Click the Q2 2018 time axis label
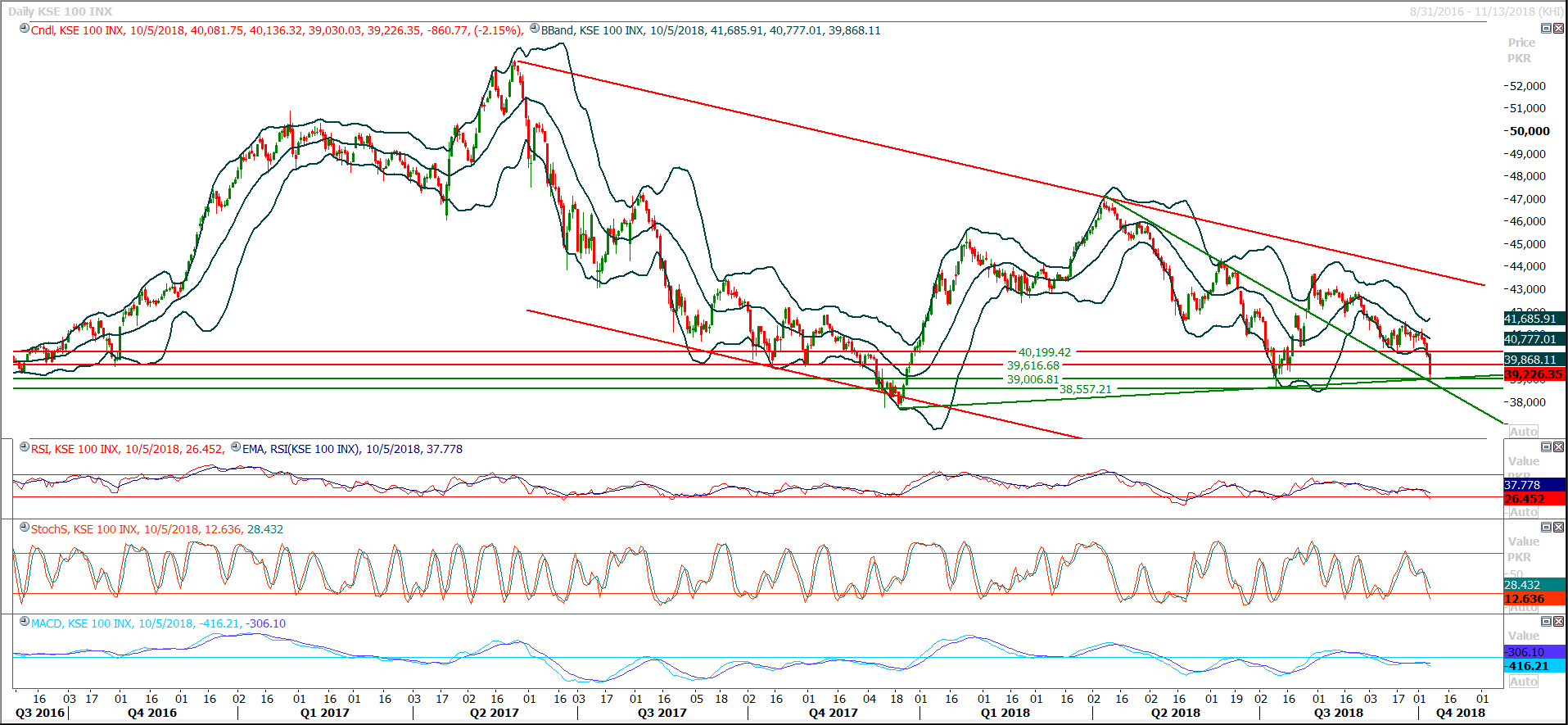Image resolution: width=1568 pixels, height=725 pixels. (x=1176, y=713)
